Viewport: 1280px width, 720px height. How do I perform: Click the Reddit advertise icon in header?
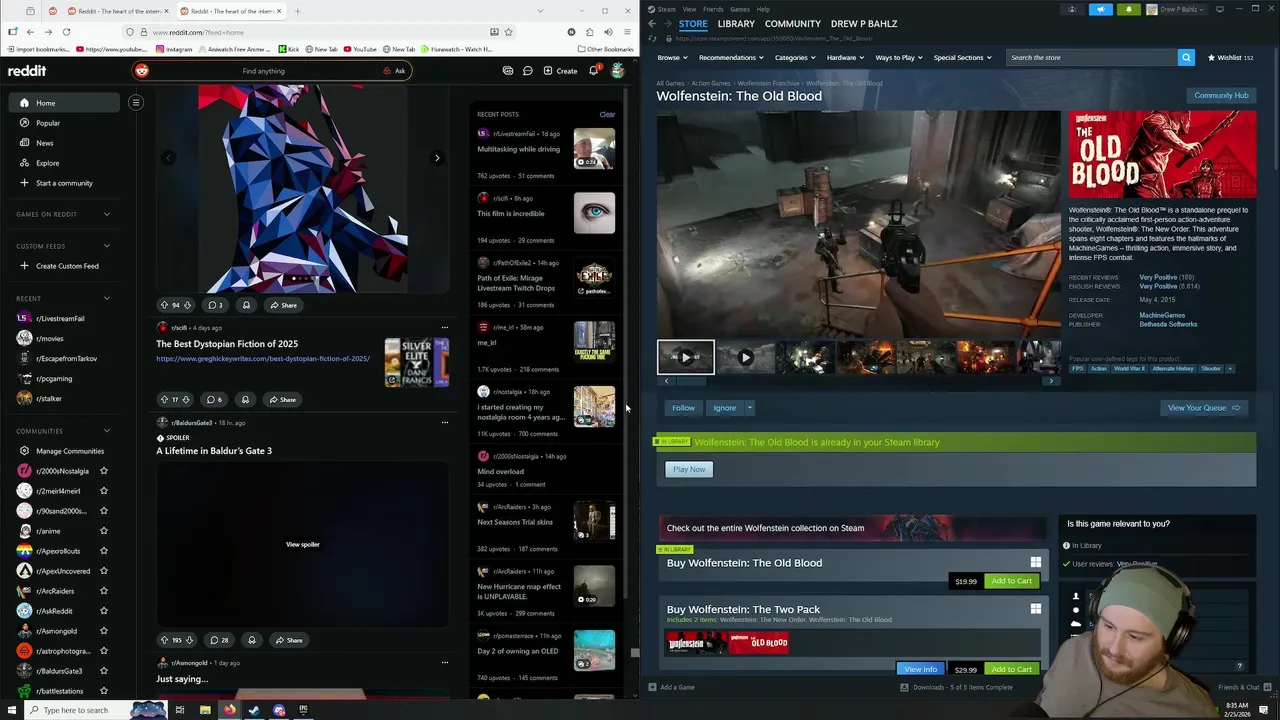[x=508, y=71]
